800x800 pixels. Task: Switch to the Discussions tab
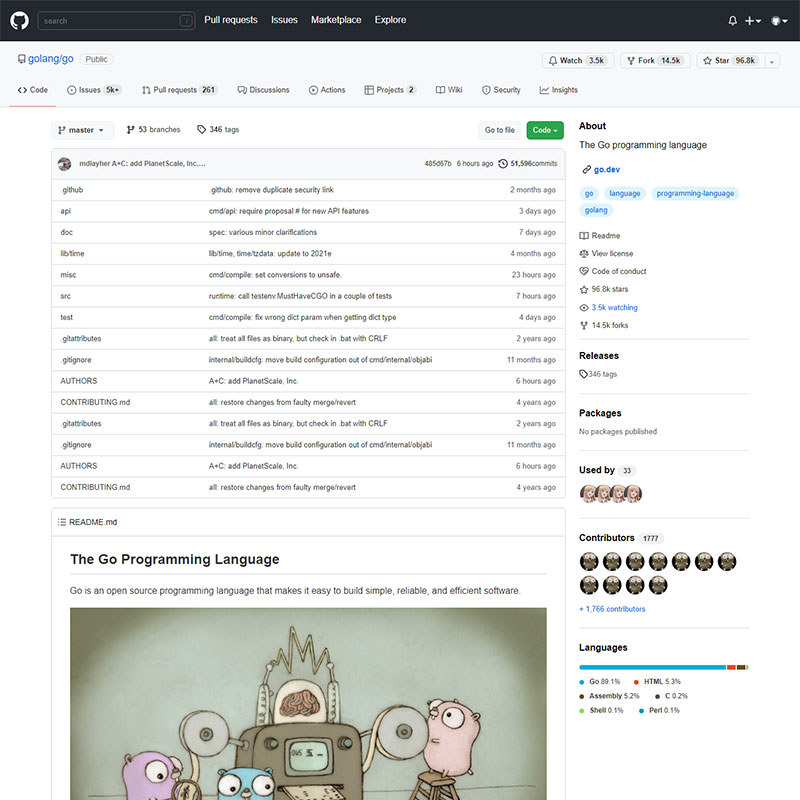263,90
